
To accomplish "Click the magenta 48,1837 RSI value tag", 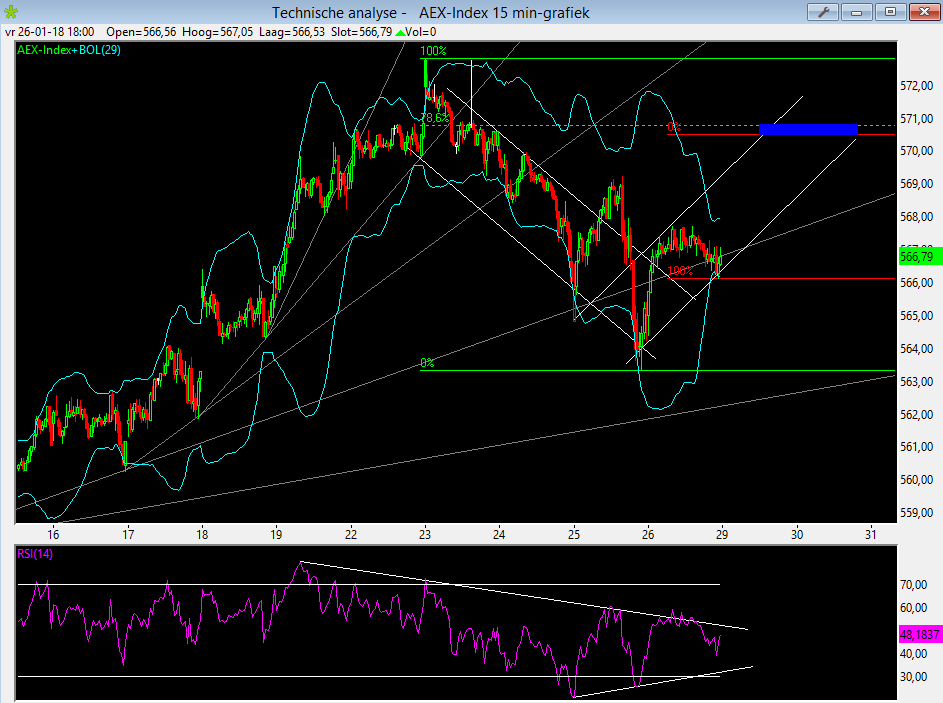I will tap(920, 634).
